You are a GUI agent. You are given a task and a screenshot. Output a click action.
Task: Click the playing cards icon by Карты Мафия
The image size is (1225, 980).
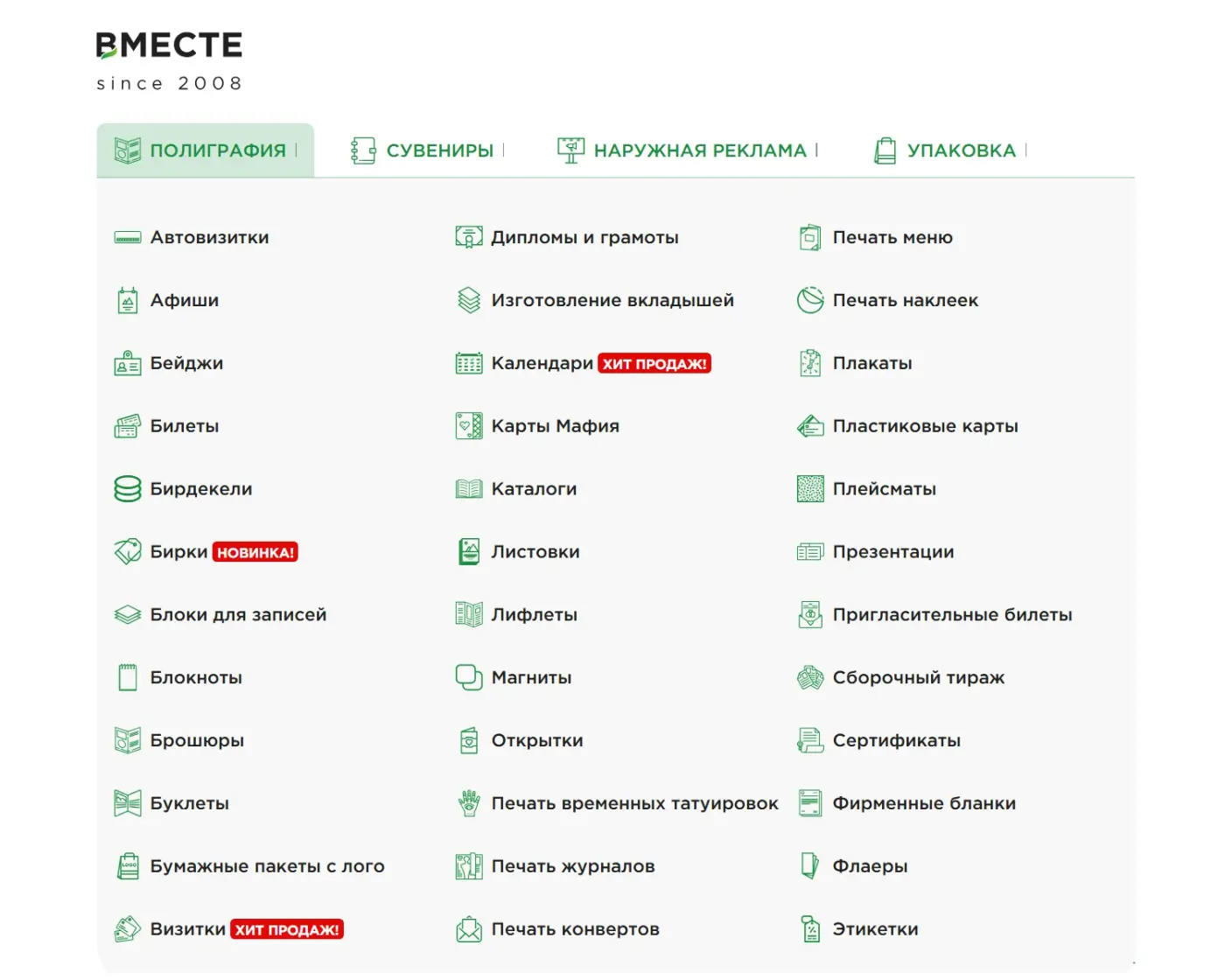(x=469, y=426)
